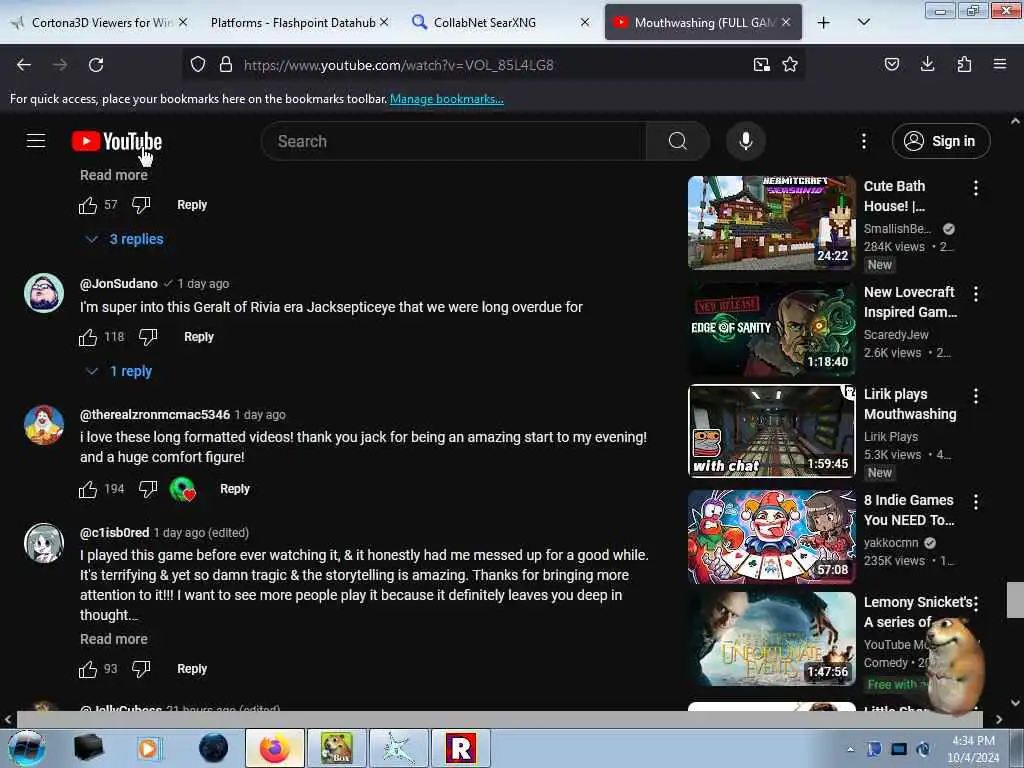Click the Sign in button
Screen dimensions: 1024x768
coord(941,141)
